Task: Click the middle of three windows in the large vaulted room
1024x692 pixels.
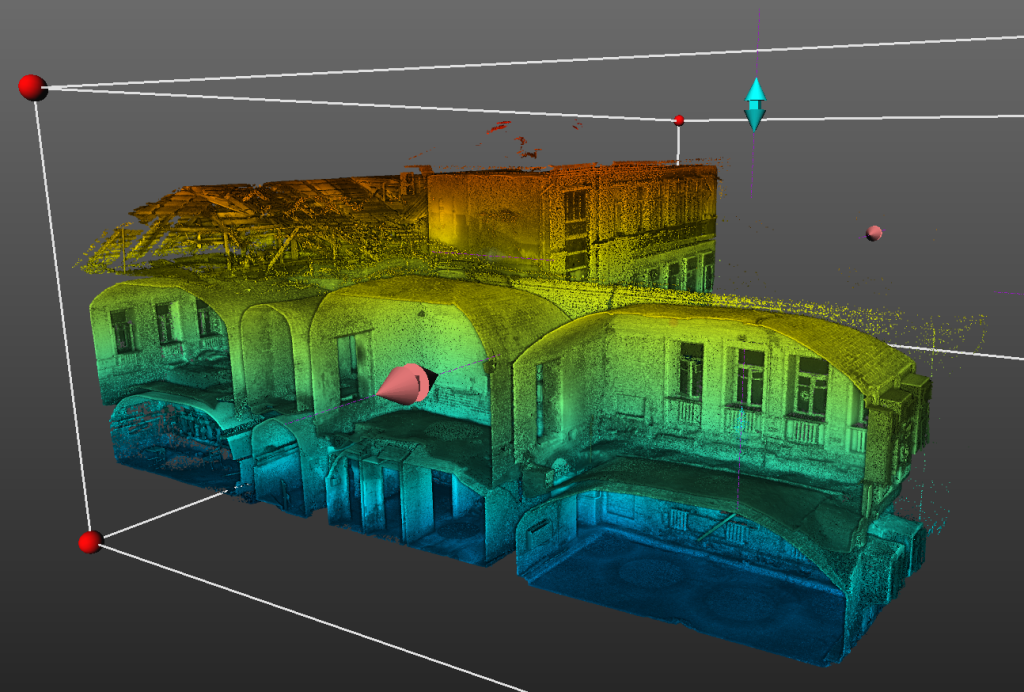Action: 750,376
